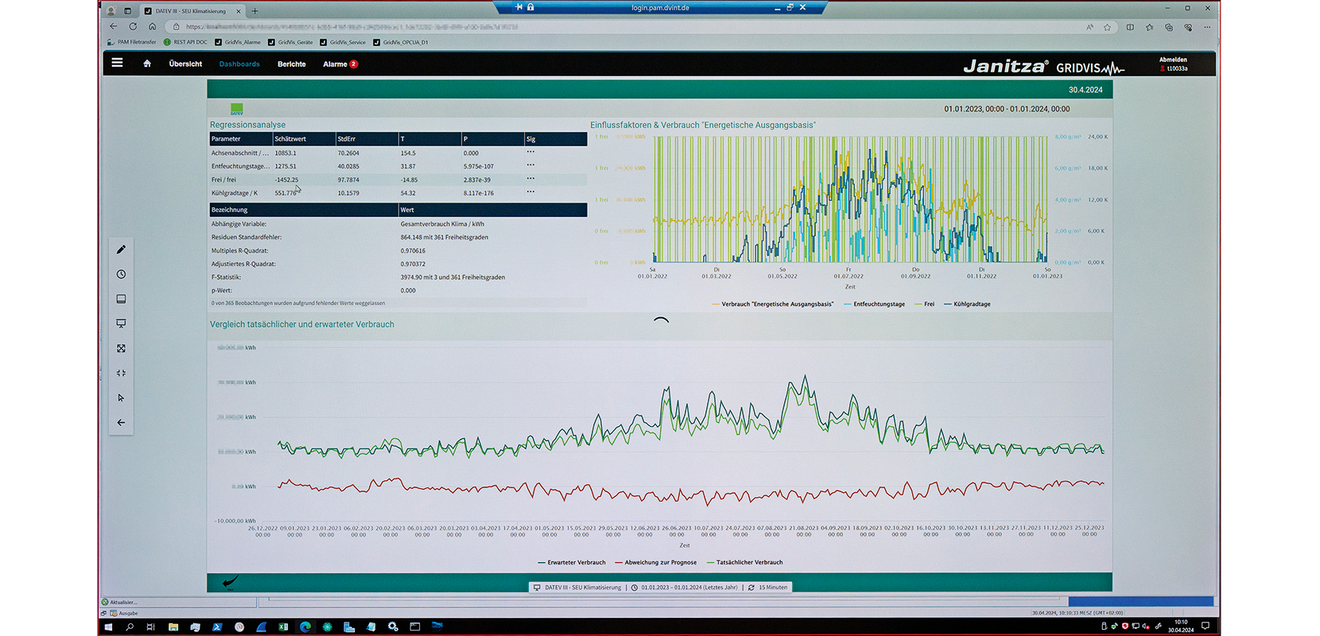
Task: Click the back arrow icon in sidebar
Action: 121,422
